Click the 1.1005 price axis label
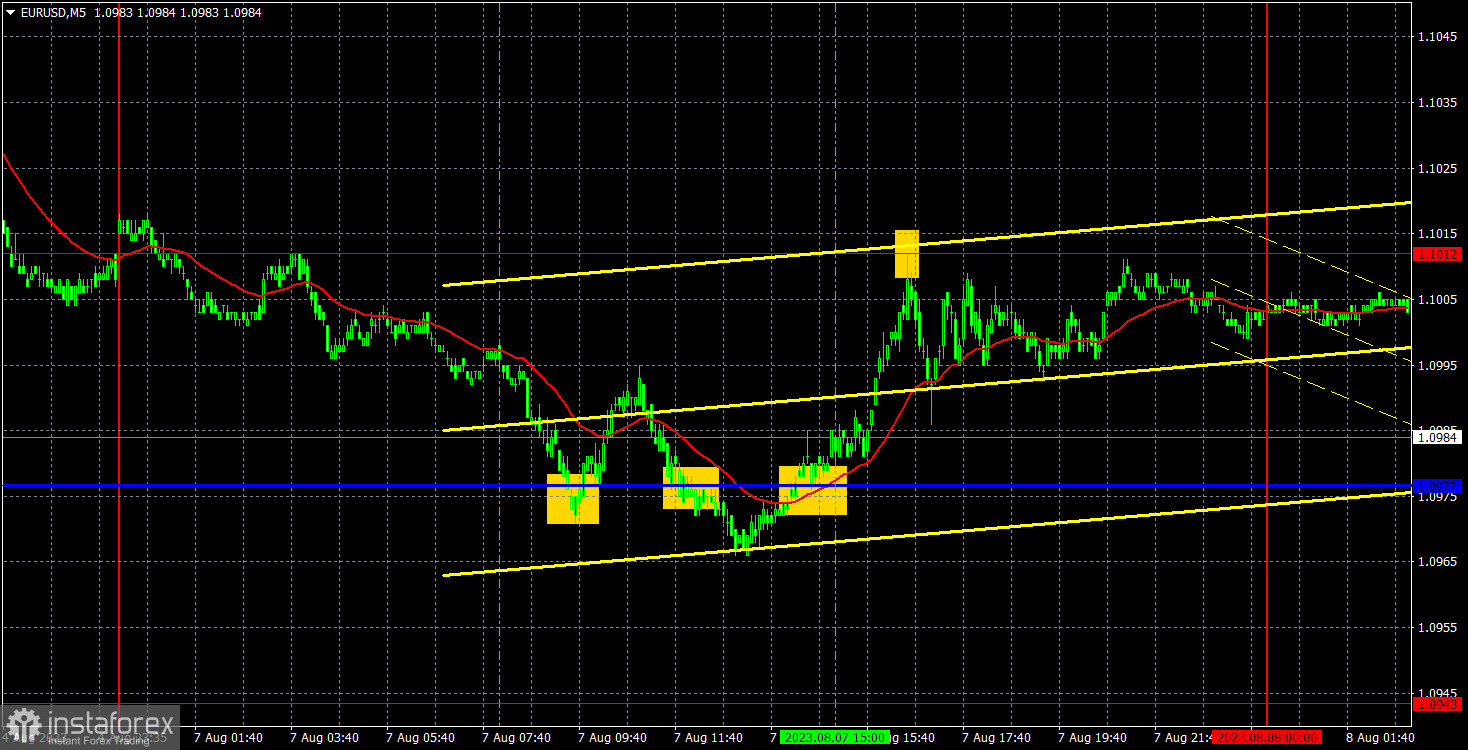This screenshot has height=750, width=1468. (1438, 300)
